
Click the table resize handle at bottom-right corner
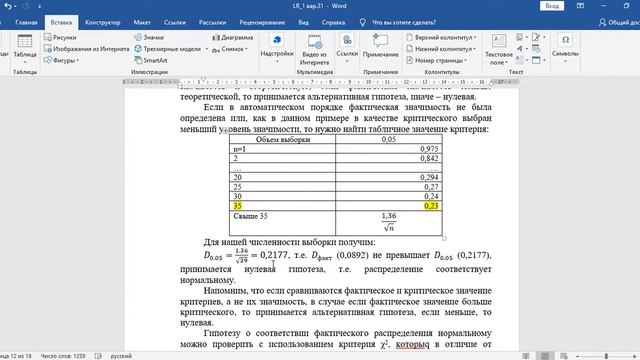pyautogui.click(x=444, y=238)
